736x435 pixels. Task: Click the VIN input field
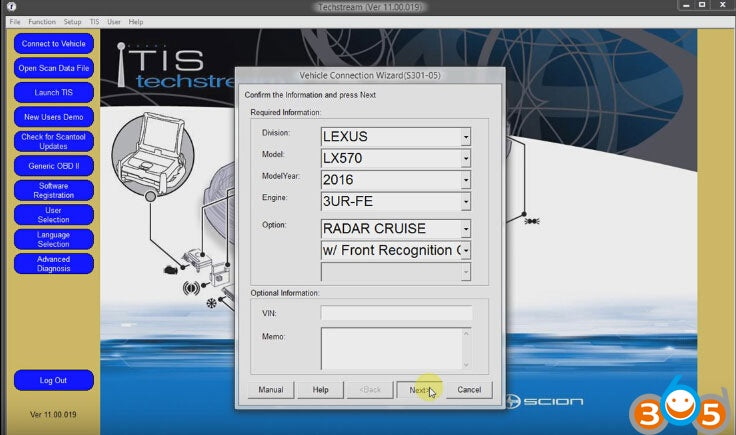click(396, 313)
